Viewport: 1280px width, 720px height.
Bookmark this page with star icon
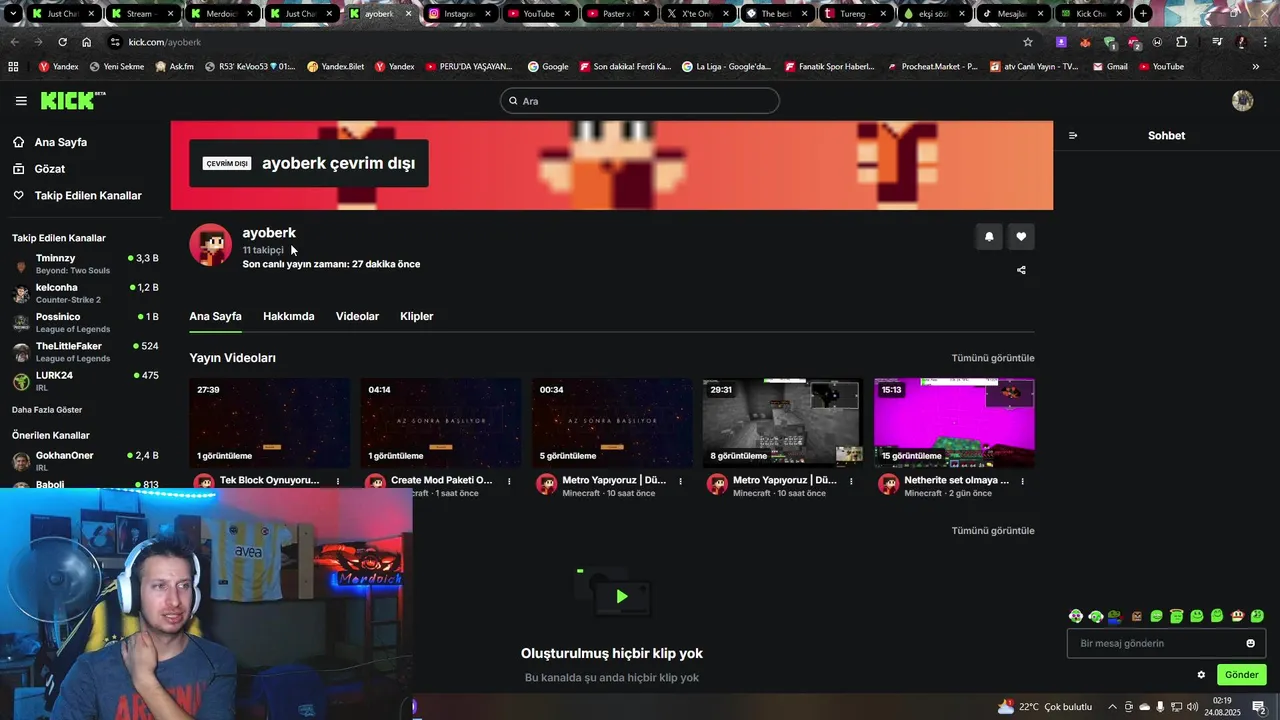(x=1028, y=42)
